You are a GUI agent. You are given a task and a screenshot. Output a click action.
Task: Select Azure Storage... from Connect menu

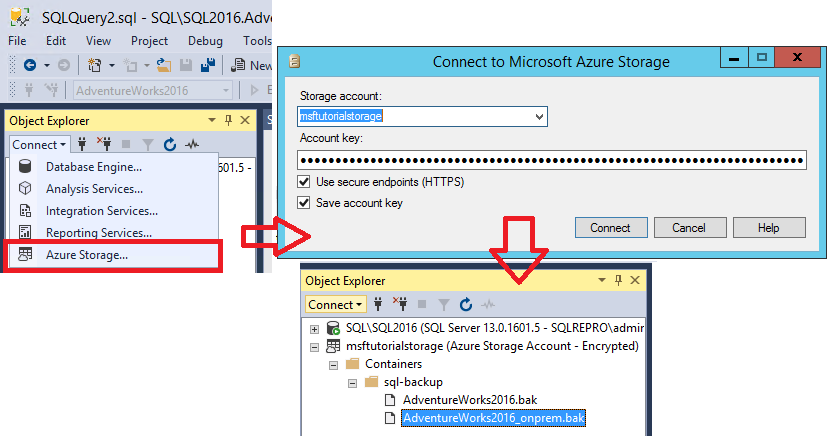(x=113, y=255)
